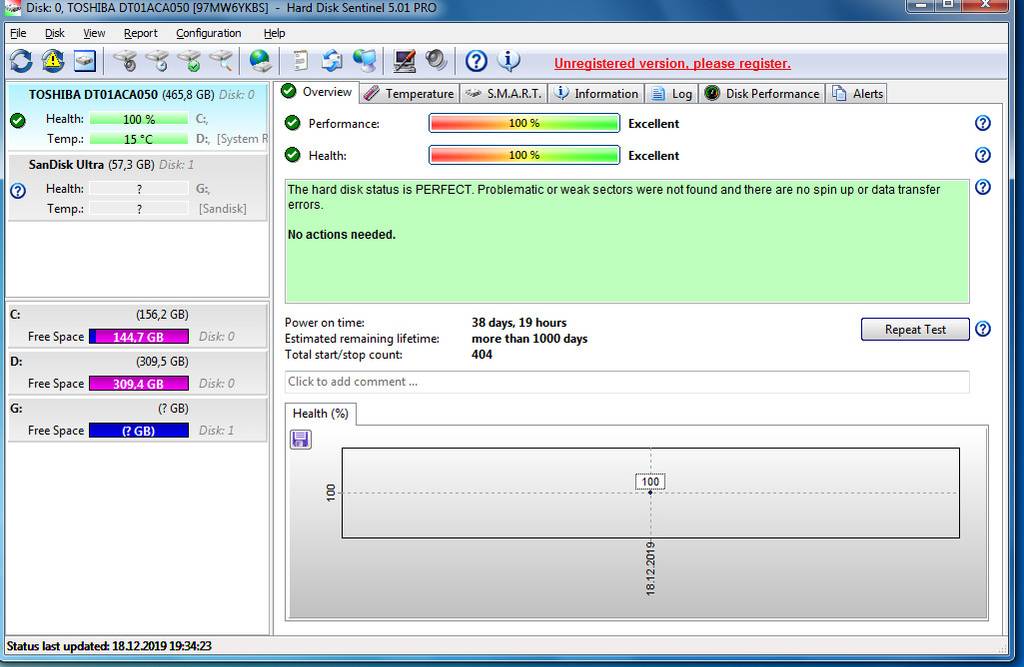The height and width of the screenshot is (667, 1024).
Task: Select the Health (%) graph tab
Action: pyautogui.click(x=321, y=414)
